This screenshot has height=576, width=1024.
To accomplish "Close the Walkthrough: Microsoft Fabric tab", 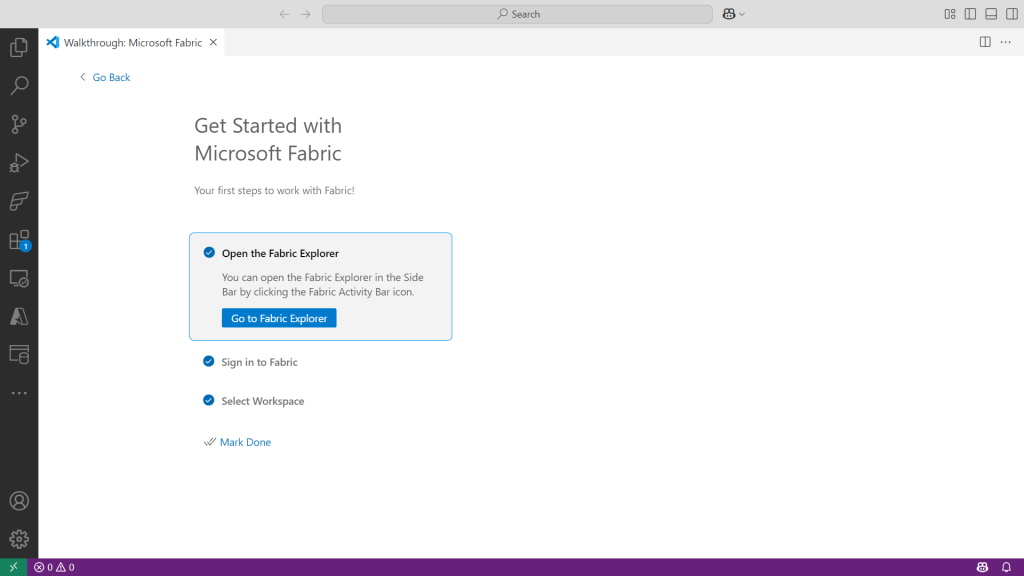I will click(213, 42).
